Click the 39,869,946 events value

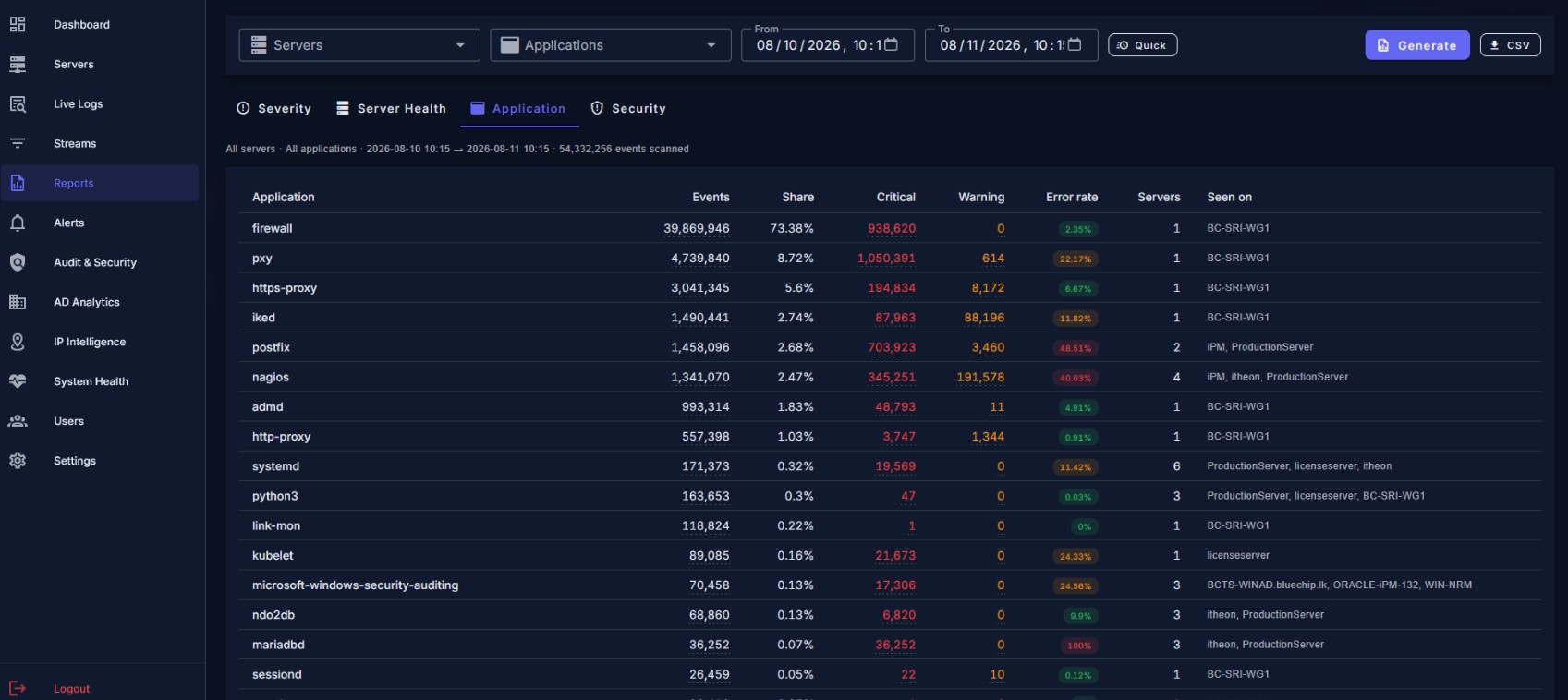[x=696, y=228]
